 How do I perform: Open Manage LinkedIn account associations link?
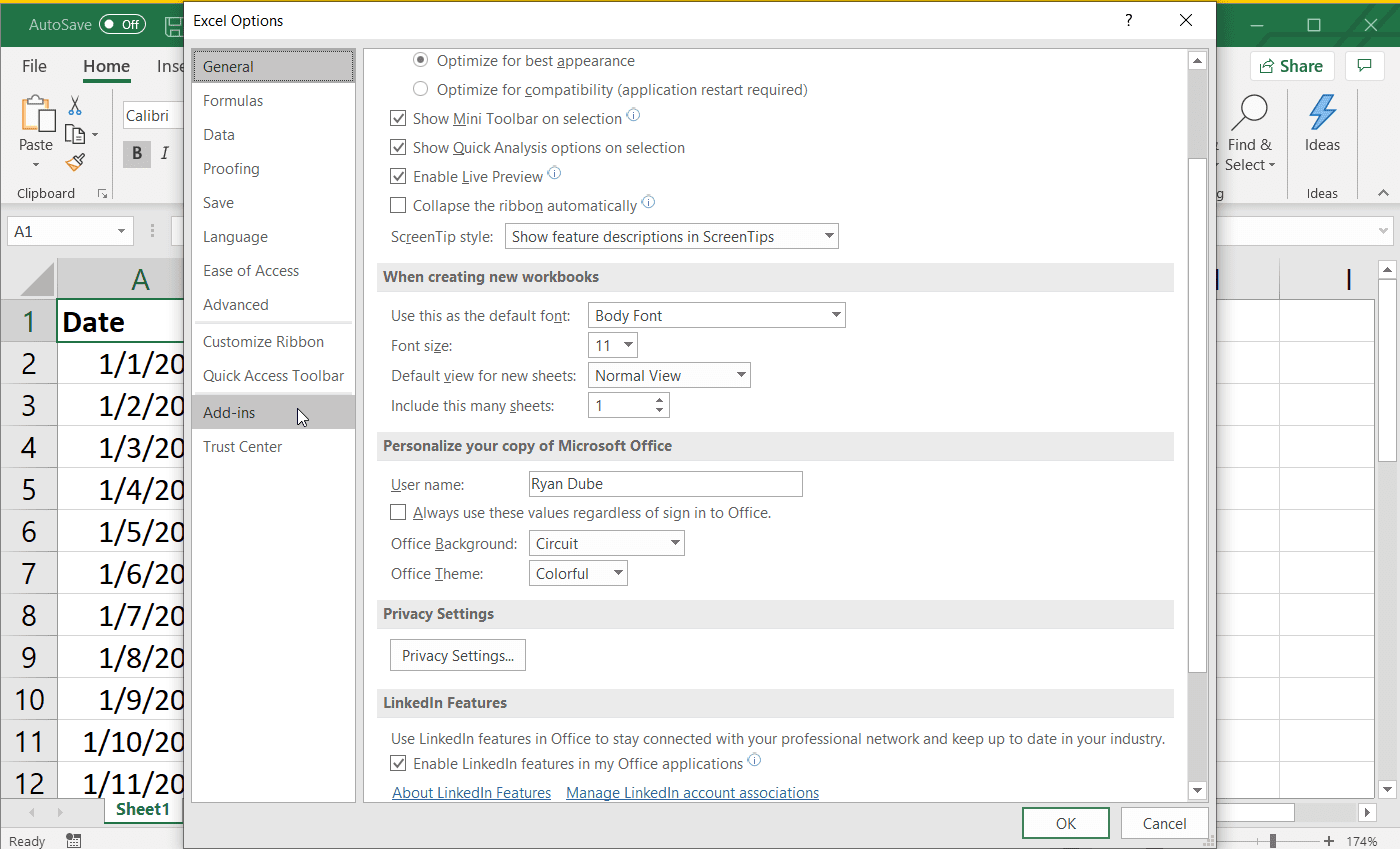click(x=692, y=793)
